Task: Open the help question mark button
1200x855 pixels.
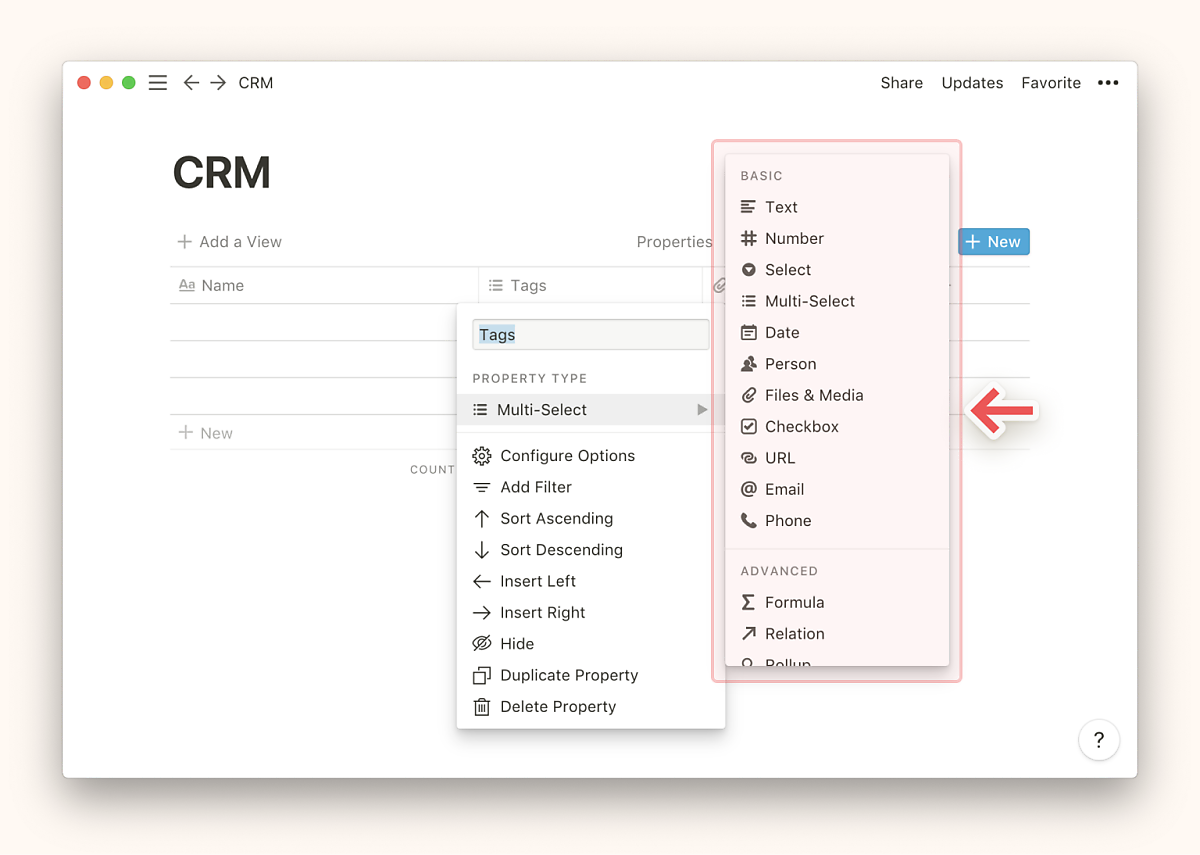Action: tap(1099, 740)
